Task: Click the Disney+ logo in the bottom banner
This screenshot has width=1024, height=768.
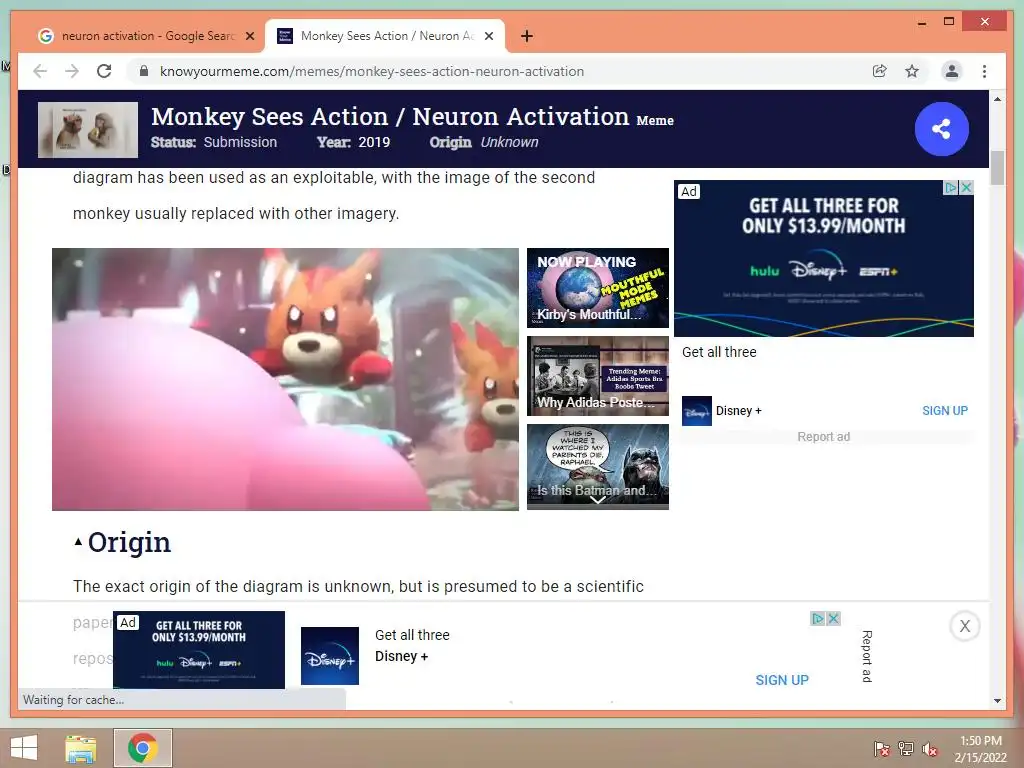Action: click(x=330, y=656)
